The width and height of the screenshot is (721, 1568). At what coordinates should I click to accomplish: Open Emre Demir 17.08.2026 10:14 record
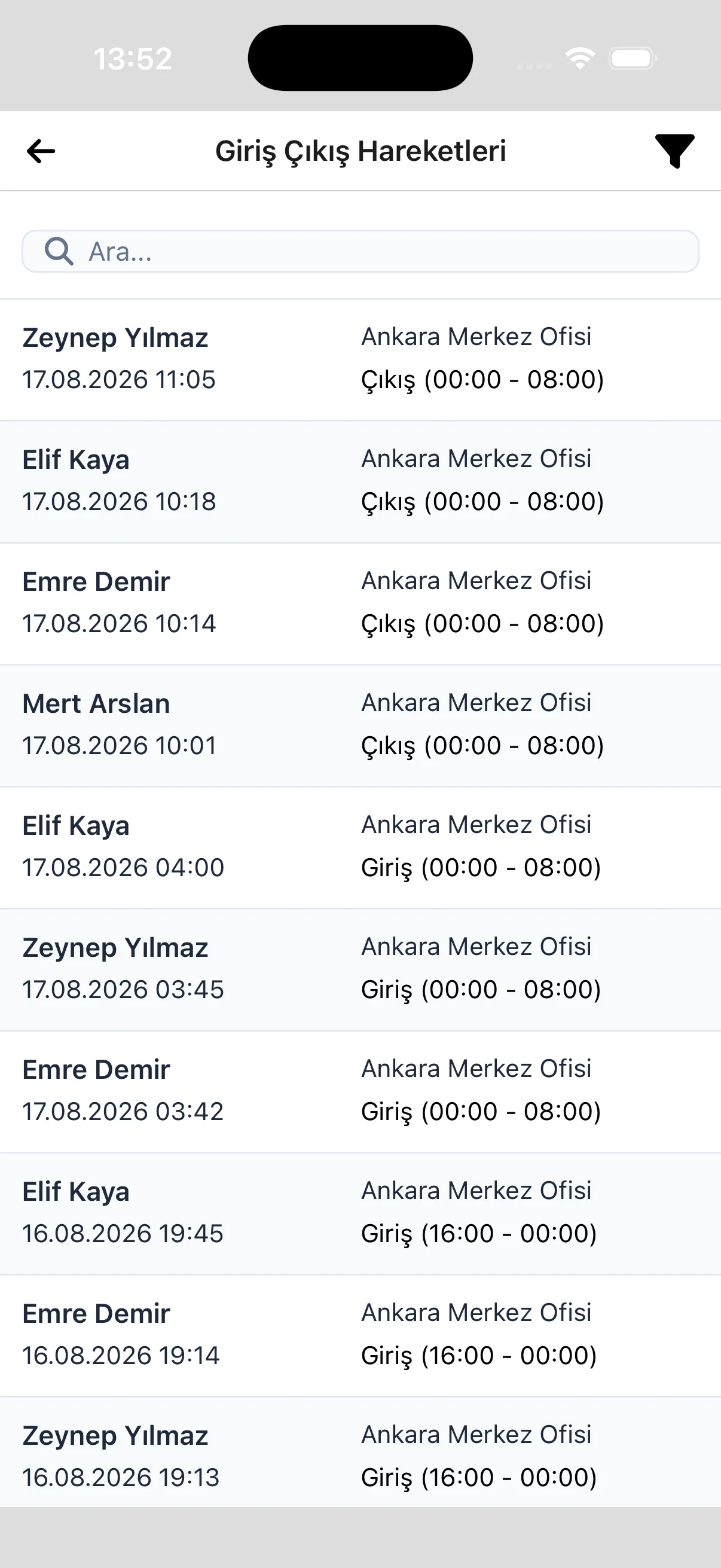point(360,604)
